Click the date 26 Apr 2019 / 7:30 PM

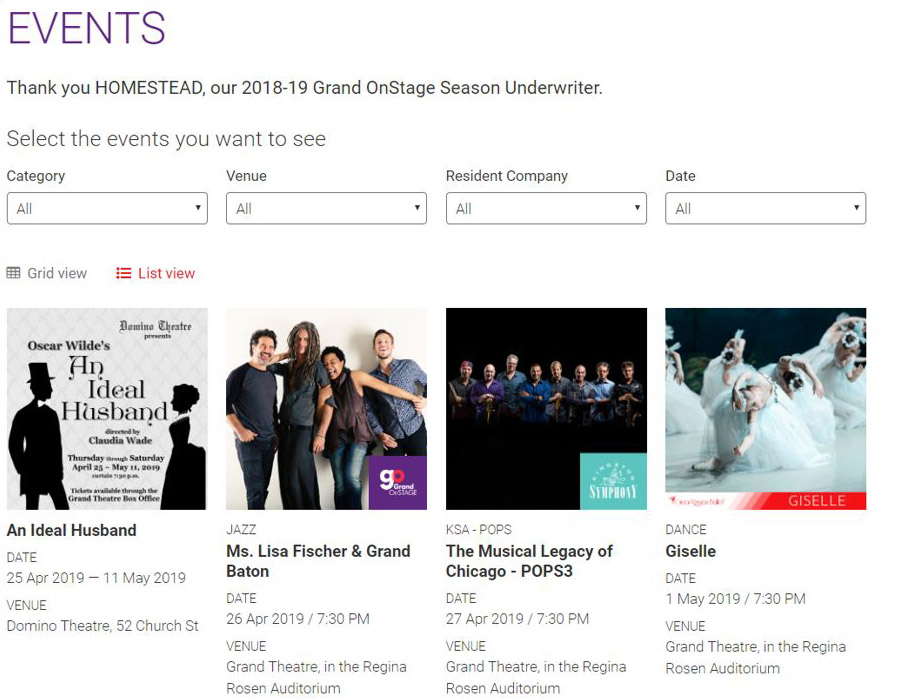pyautogui.click(x=298, y=619)
